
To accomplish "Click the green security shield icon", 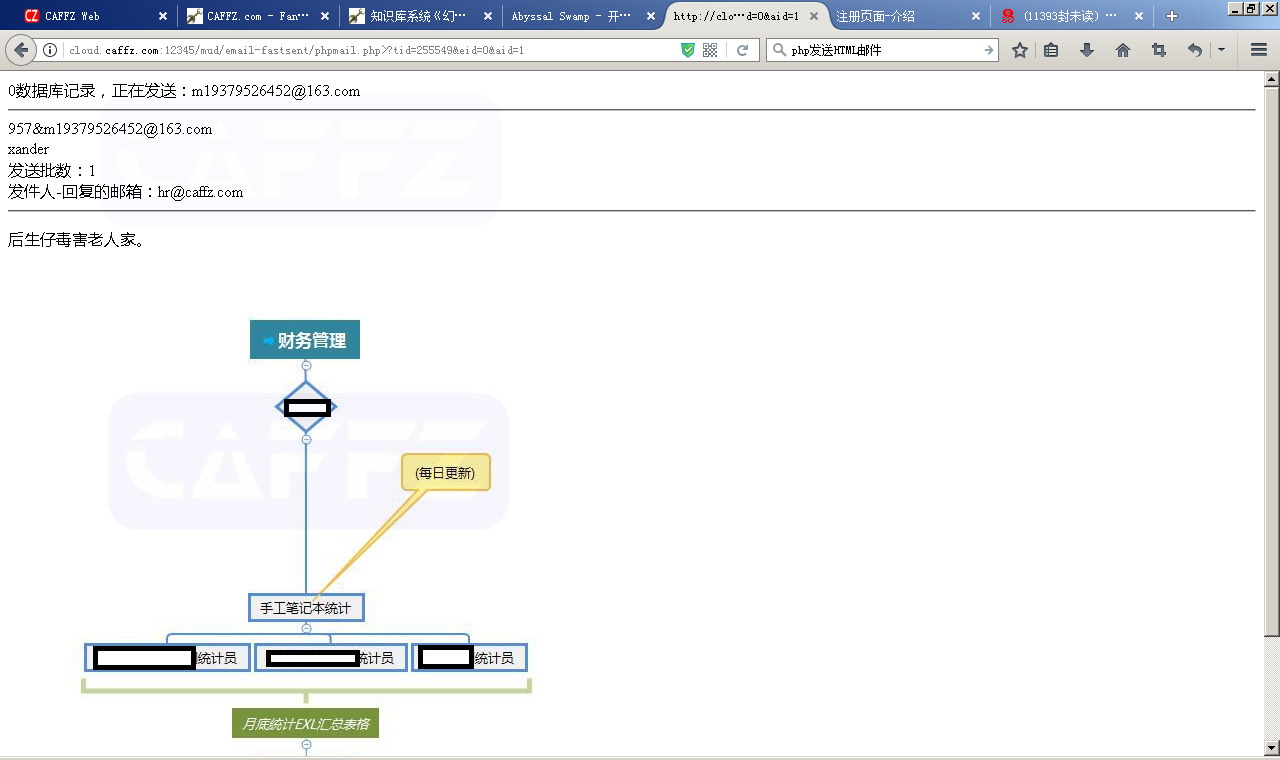I will [x=687, y=50].
